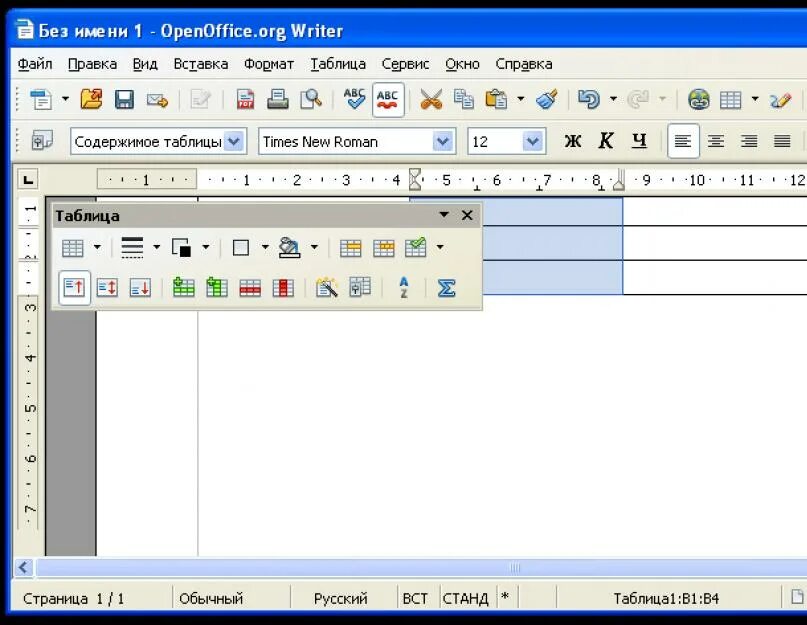Screen dimensions: 807x625
Task: Expand the Undo history dropdown arrow
Action: coord(613,98)
